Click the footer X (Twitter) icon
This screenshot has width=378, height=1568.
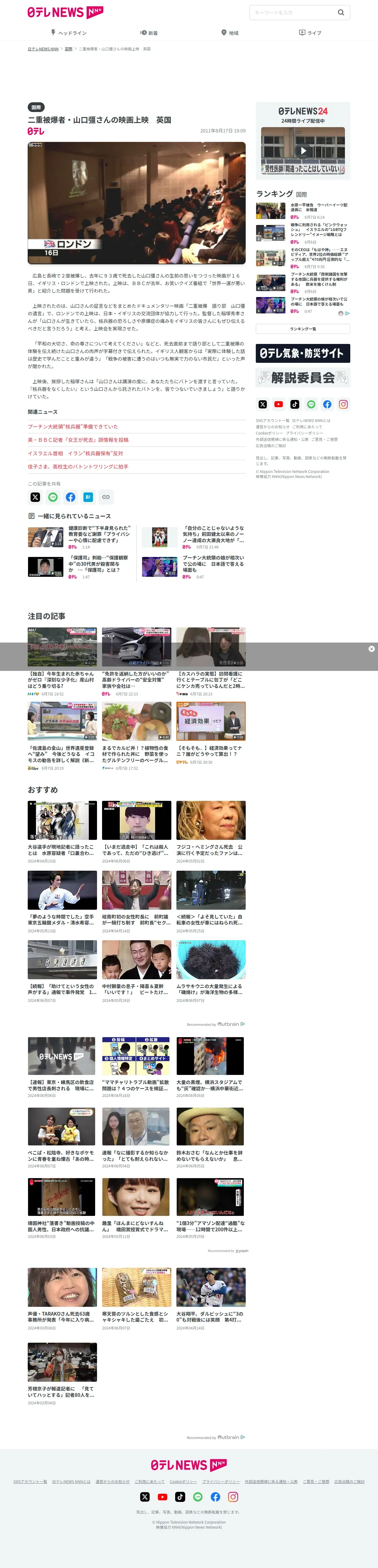pyautogui.click(x=145, y=1497)
